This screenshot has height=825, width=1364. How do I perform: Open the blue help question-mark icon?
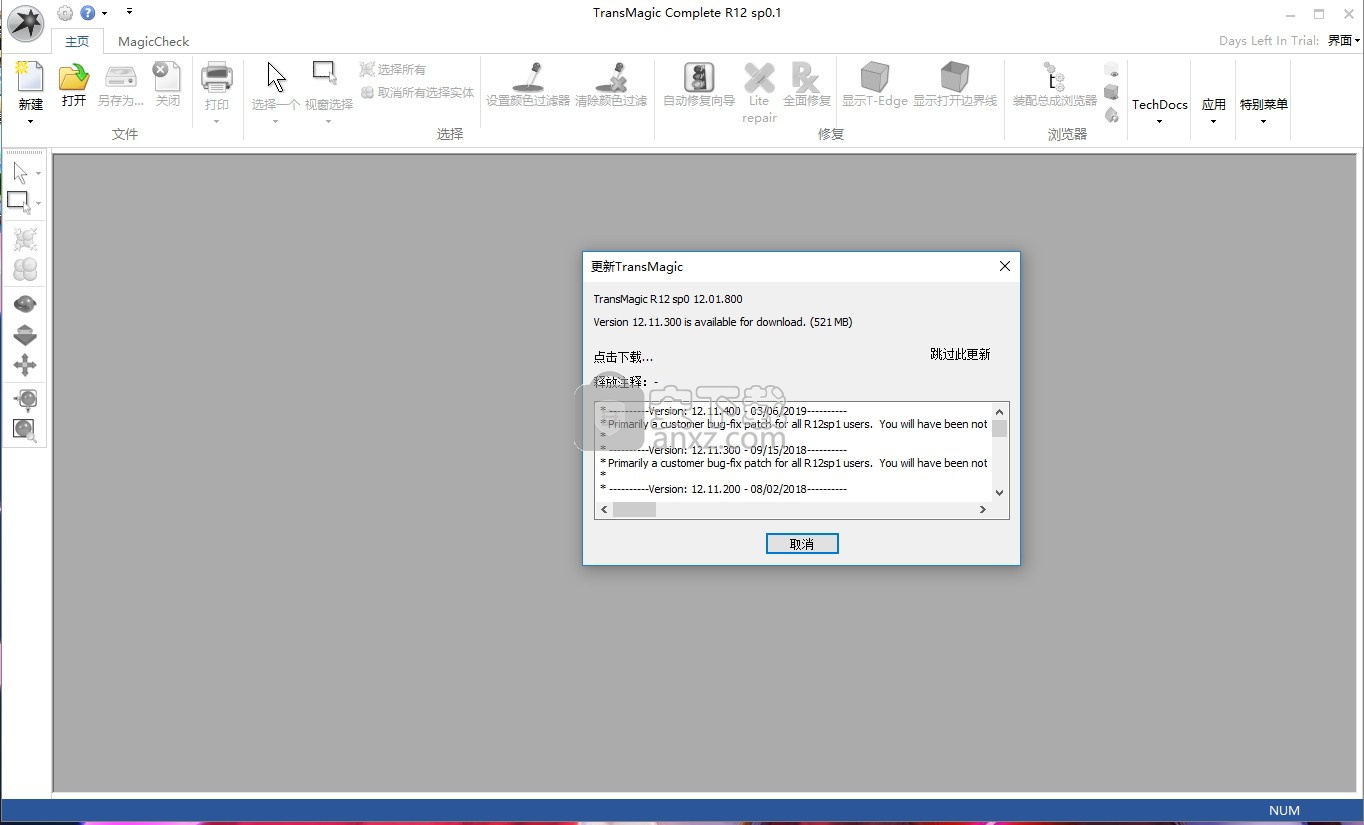coord(88,13)
